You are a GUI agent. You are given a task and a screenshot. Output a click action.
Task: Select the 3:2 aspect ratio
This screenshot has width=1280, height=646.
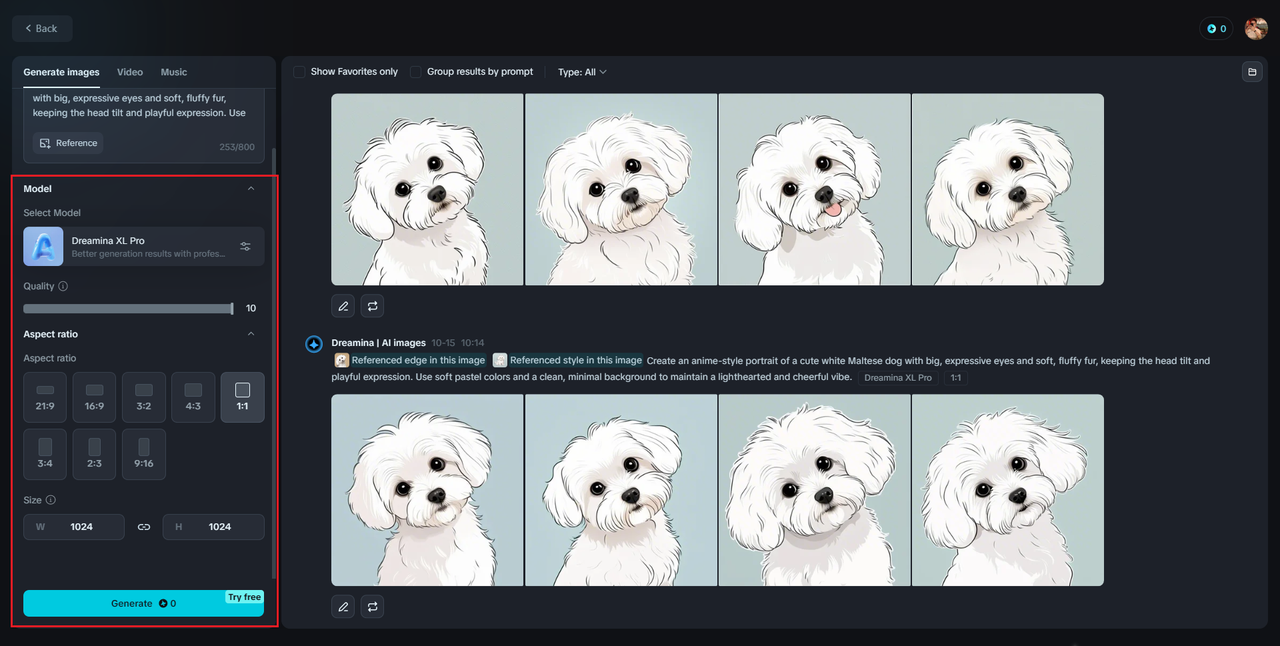click(144, 397)
